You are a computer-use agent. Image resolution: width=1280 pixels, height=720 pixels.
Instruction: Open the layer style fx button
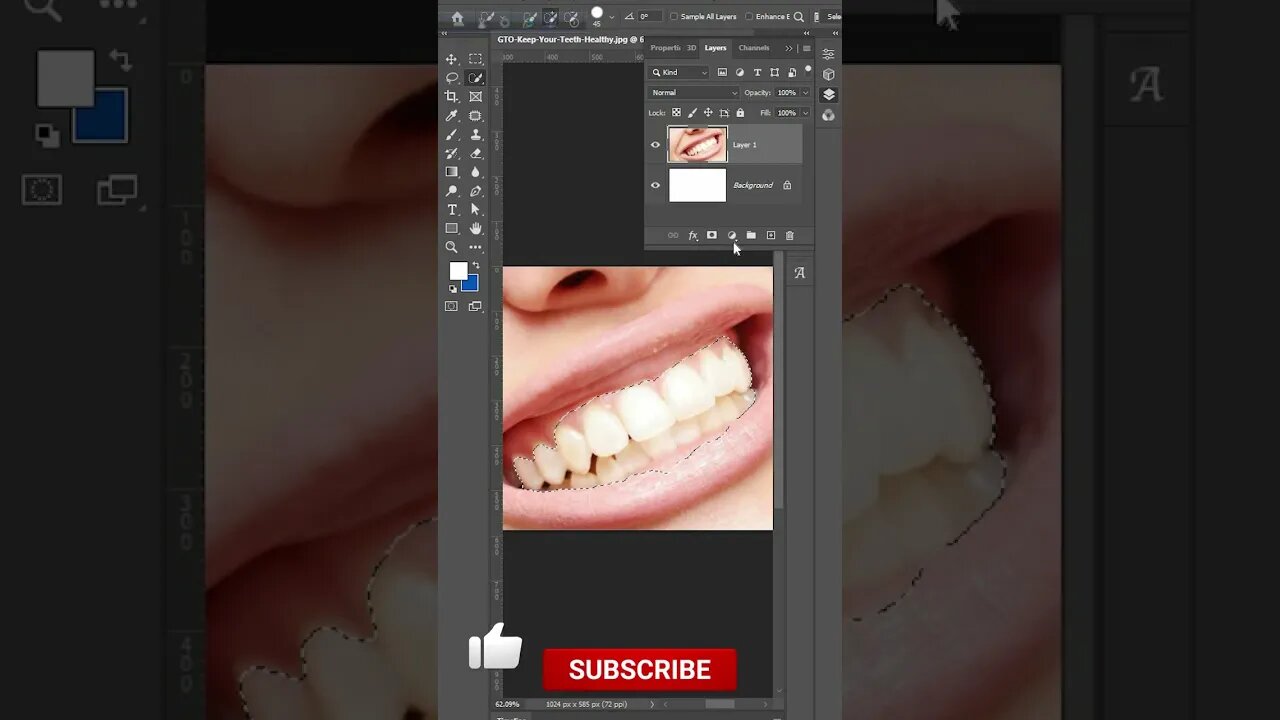click(x=692, y=236)
